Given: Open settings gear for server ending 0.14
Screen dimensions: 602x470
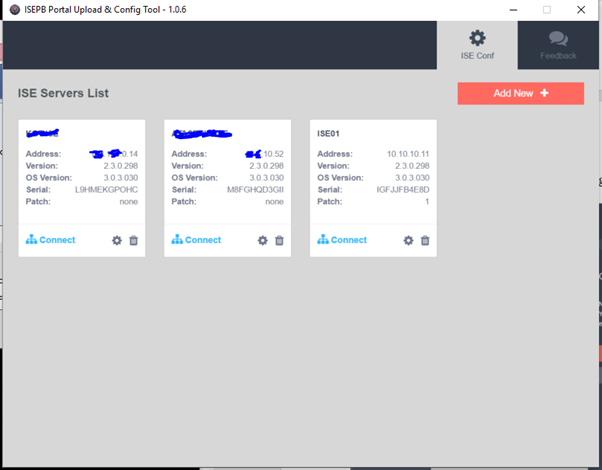Looking at the screenshot, I should 117,240.
